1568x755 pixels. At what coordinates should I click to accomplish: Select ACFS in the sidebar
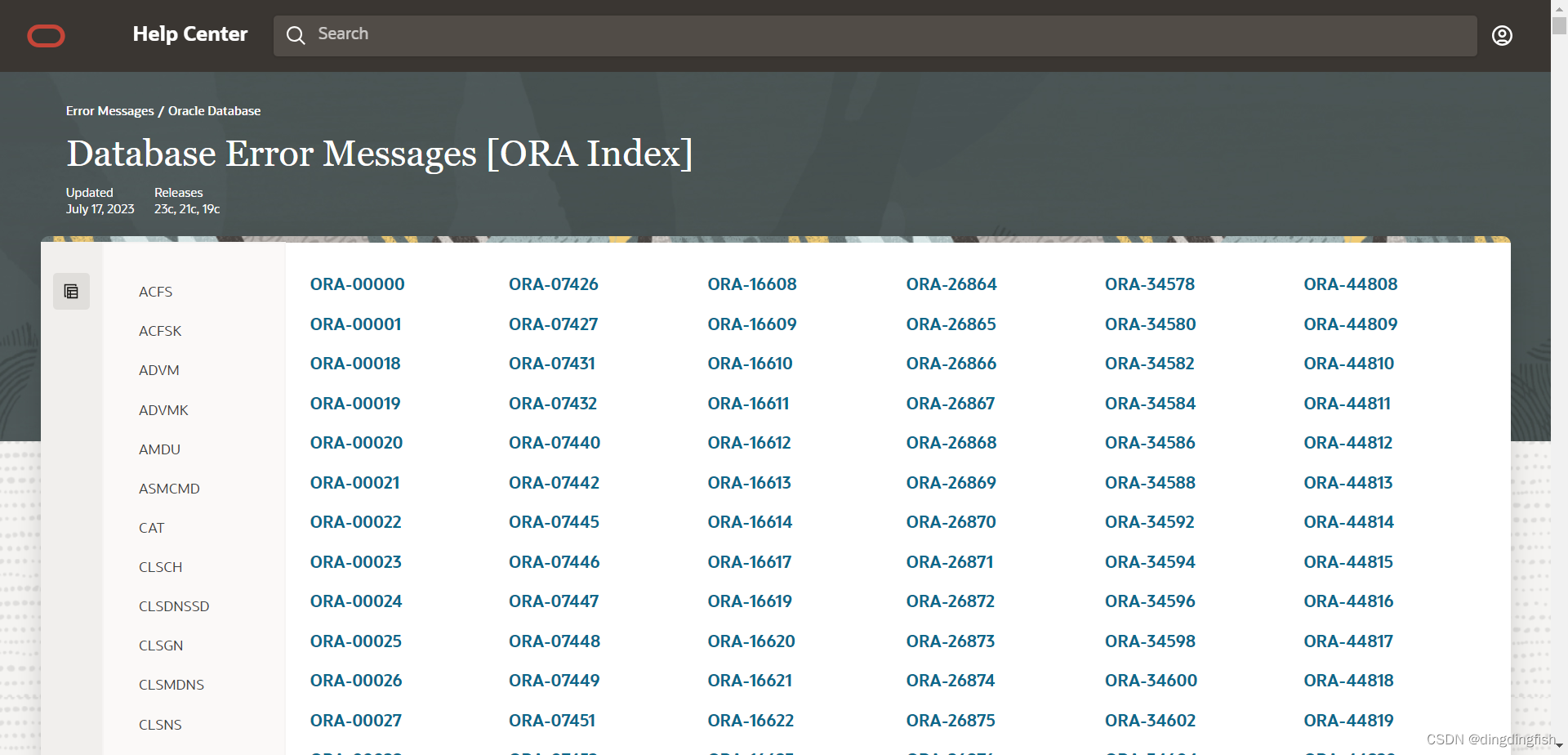(x=156, y=292)
